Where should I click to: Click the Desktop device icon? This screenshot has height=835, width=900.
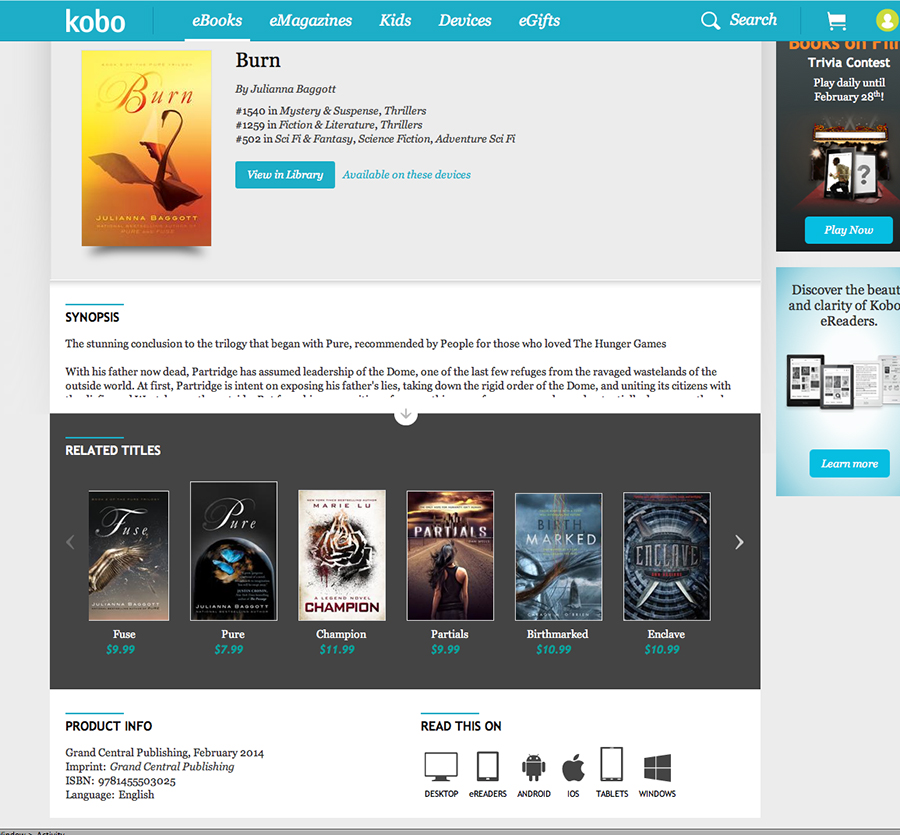441,767
